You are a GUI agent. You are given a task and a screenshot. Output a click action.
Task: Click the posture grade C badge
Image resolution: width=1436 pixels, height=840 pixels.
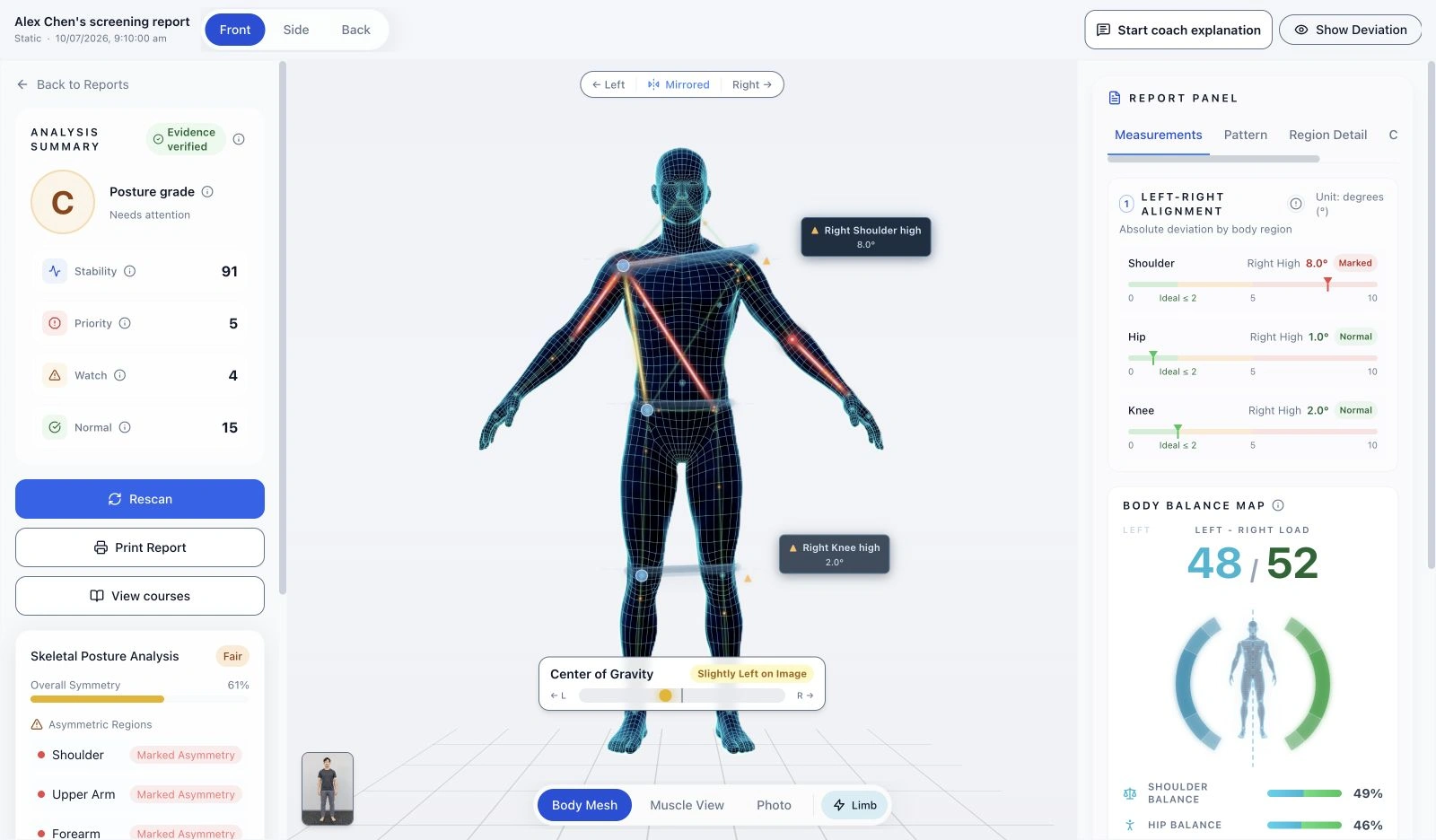[x=63, y=203]
